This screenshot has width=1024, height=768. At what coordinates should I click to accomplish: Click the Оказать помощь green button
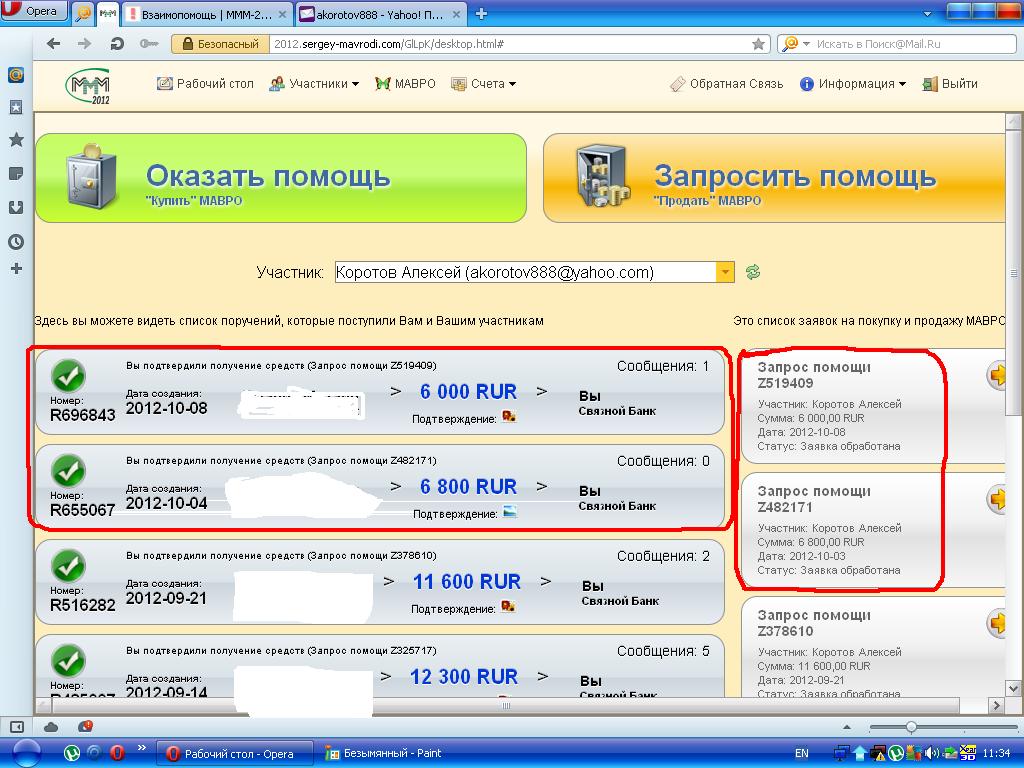pyautogui.click(x=281, y=178)
